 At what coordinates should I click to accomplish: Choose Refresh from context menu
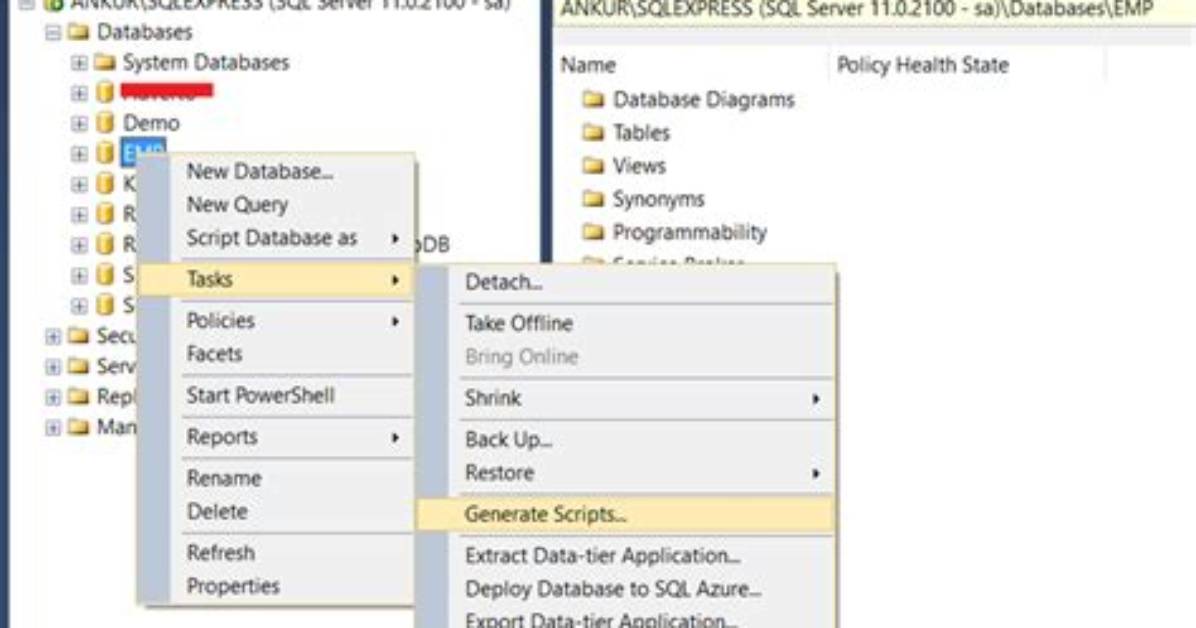pyautogui.click(x=277, y=552)
